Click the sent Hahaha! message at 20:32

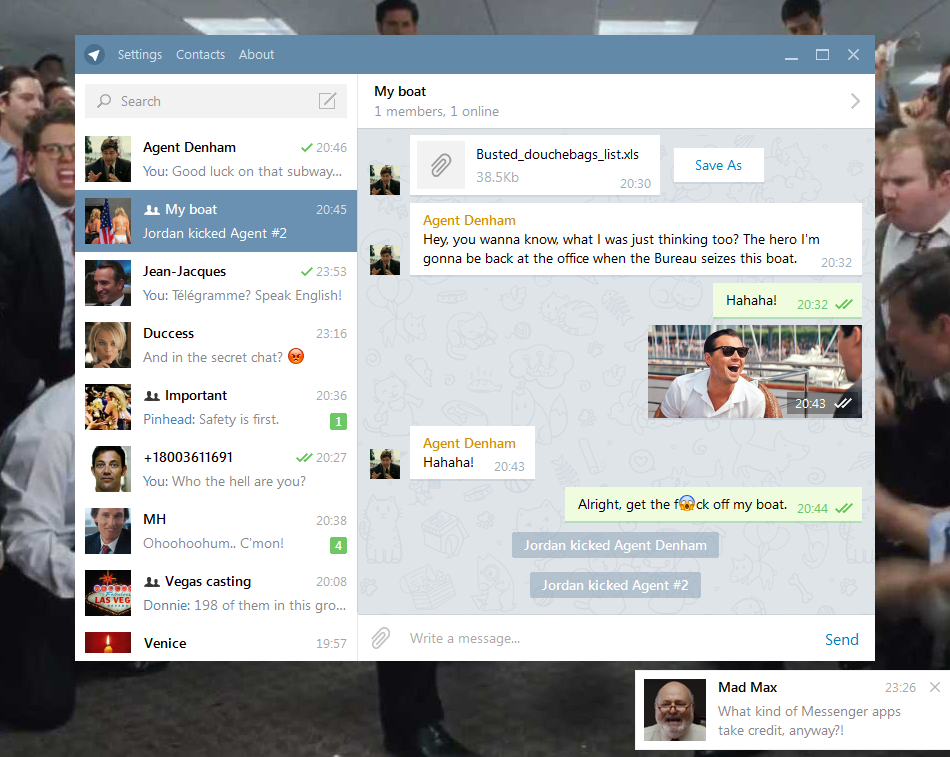(787, 301)
